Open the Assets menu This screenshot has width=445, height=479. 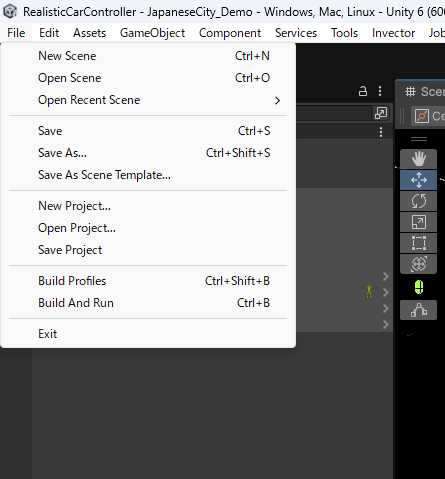click(89, 33)
